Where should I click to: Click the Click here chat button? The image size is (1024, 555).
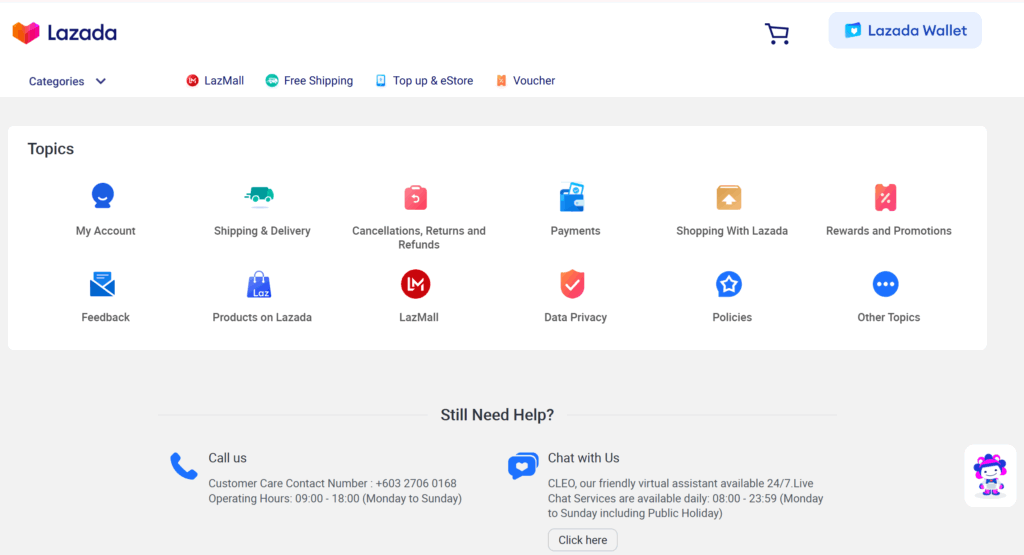click(583, 540)
